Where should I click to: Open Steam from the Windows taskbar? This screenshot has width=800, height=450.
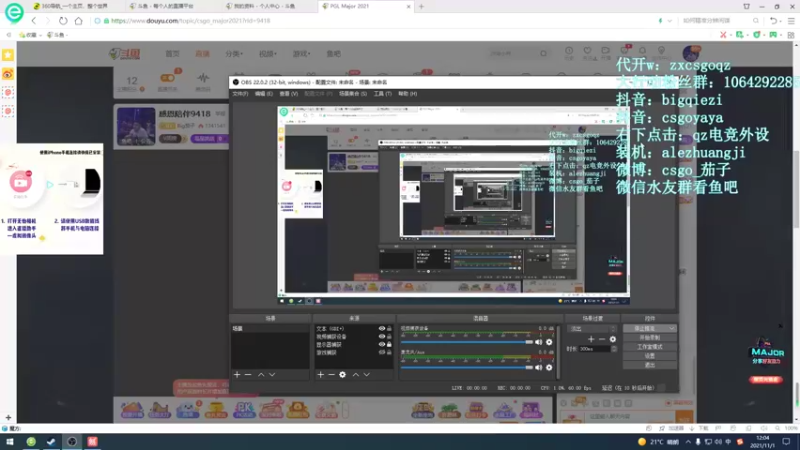51,441
